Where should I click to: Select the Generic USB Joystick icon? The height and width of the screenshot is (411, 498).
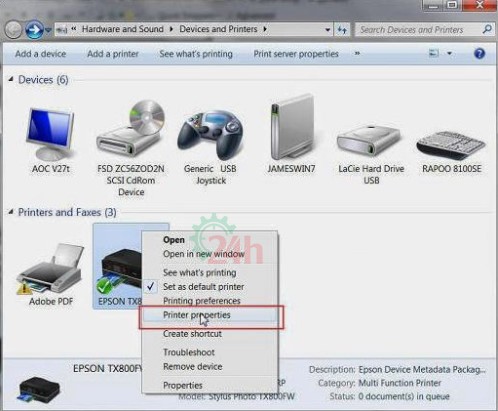pyautogui.click(x=210, y=148)
